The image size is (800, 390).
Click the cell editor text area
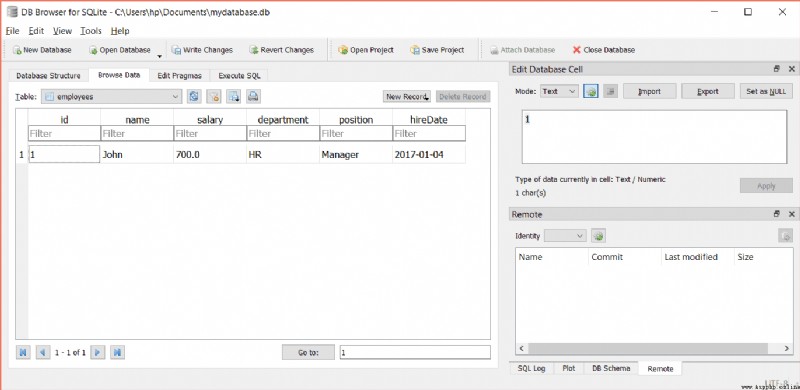coord(654,137)
